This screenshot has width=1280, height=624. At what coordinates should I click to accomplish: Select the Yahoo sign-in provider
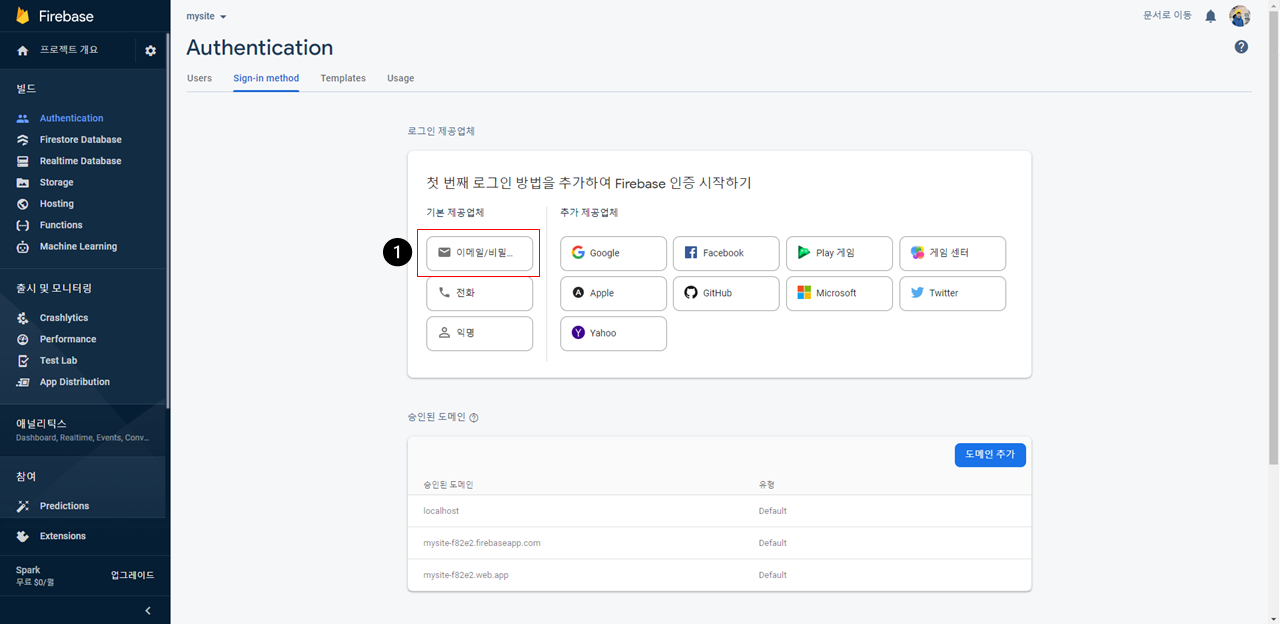(x=613, y=333)
